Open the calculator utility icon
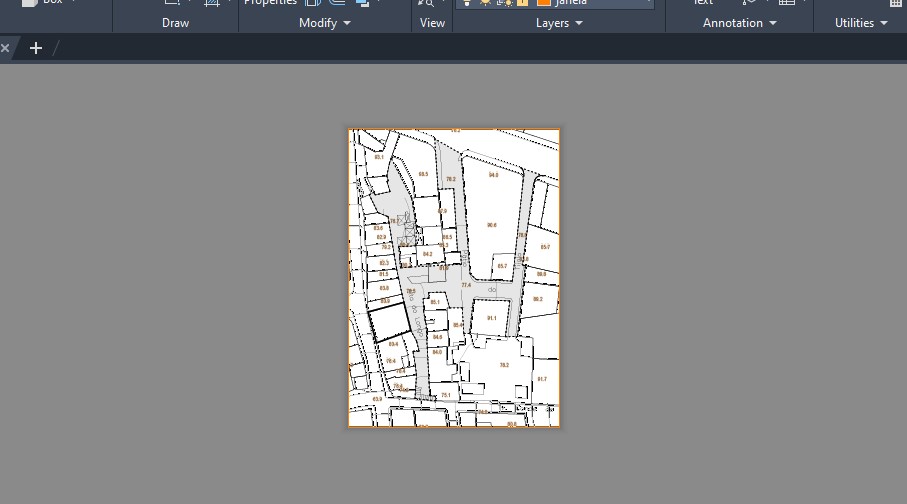907x504 pixels. click(895, 3)
